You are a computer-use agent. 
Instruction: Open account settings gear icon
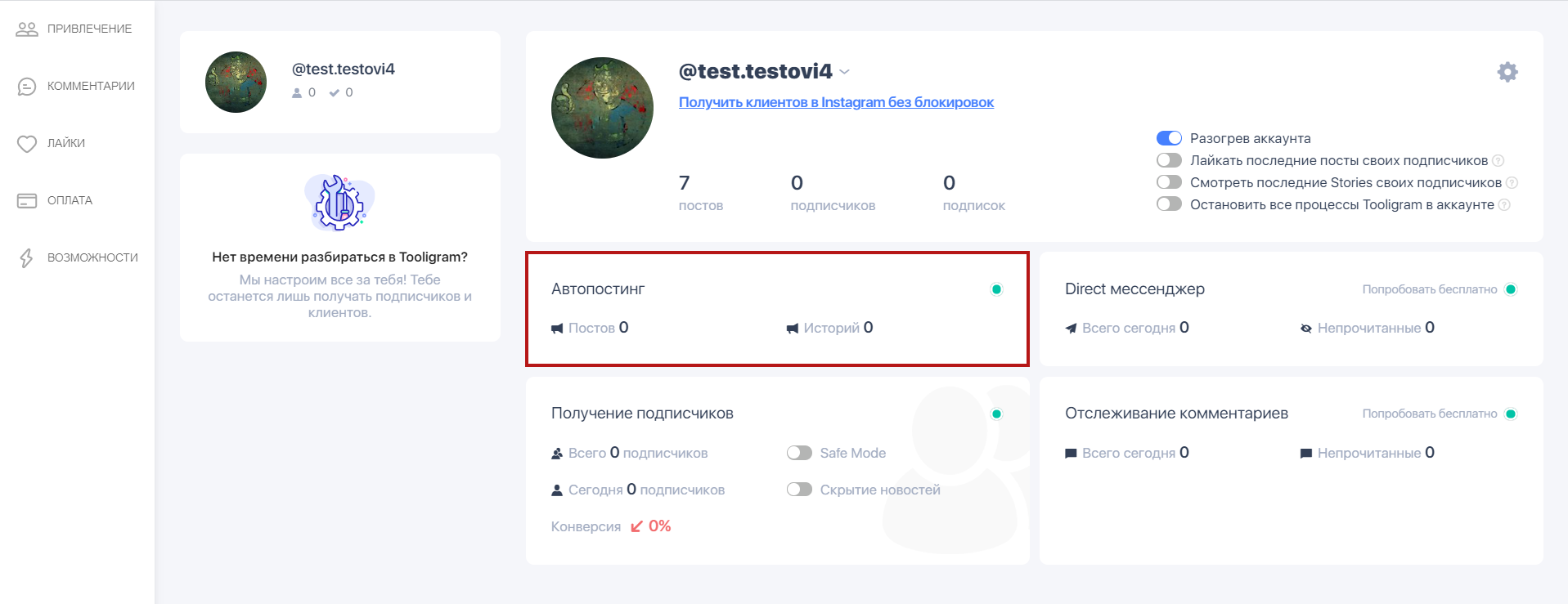coord(1507,72)
